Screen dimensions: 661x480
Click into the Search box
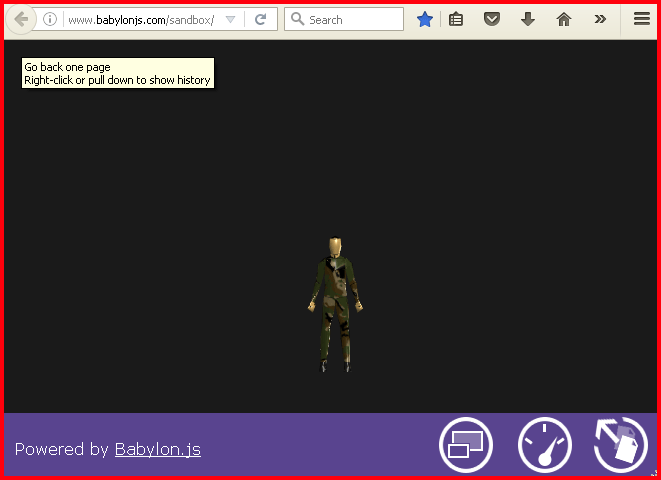pos(344,19)
